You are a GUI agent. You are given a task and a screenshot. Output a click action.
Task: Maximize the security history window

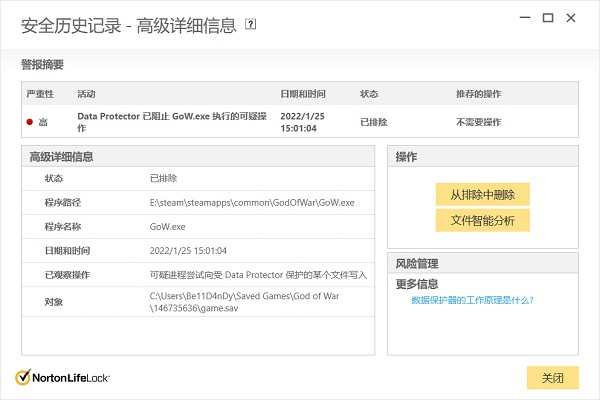548,18
